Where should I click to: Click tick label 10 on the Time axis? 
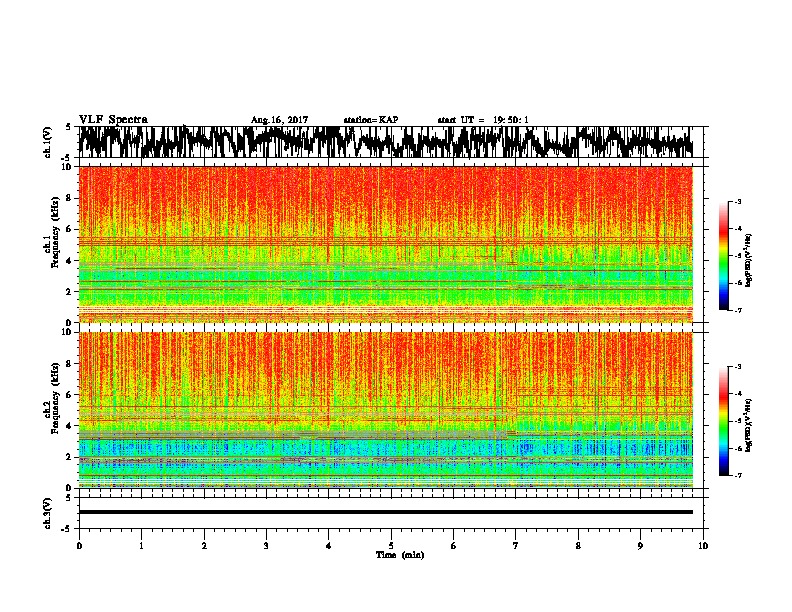click(703, 546)
